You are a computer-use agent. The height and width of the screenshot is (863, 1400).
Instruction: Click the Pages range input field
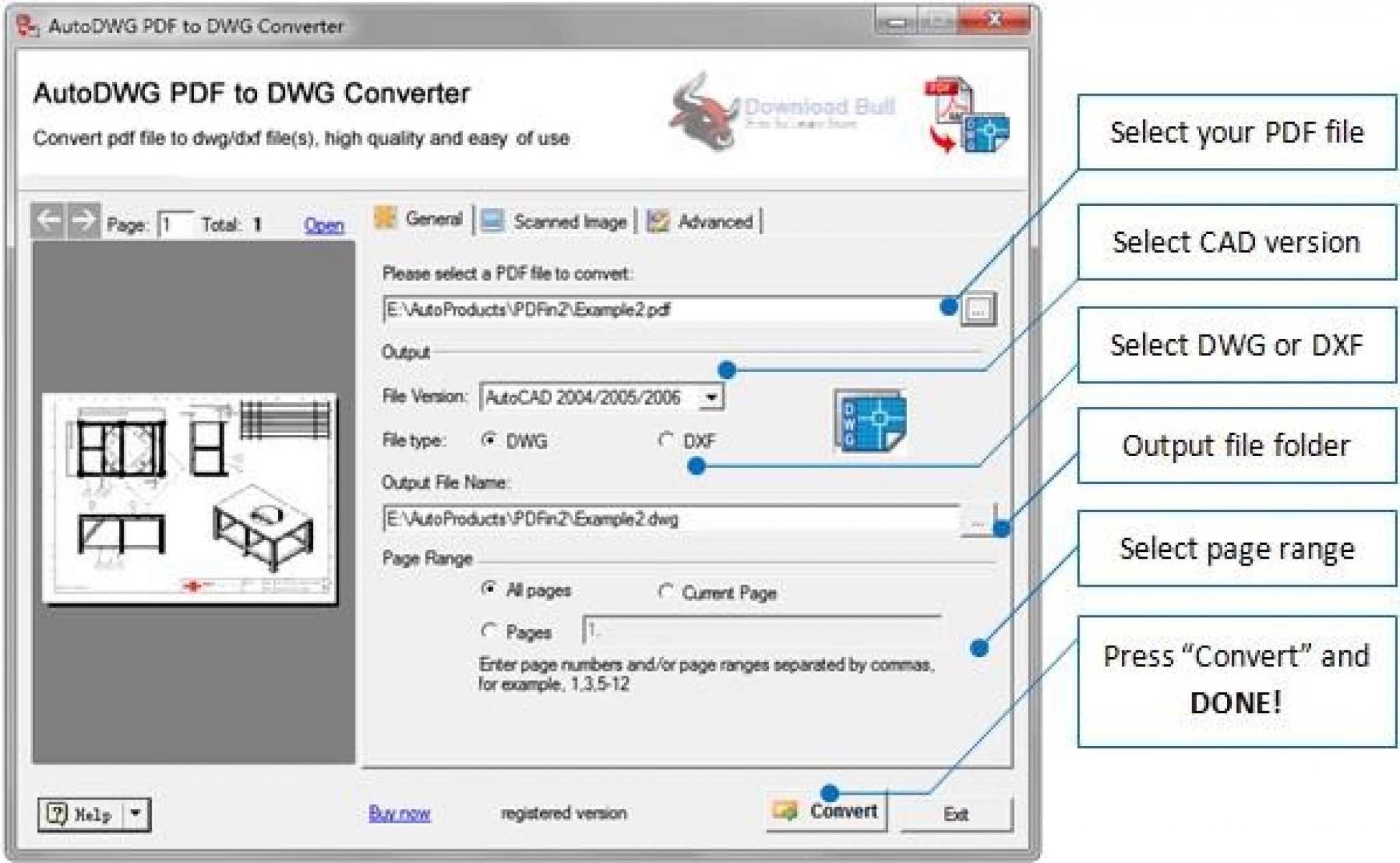(762, 630)
